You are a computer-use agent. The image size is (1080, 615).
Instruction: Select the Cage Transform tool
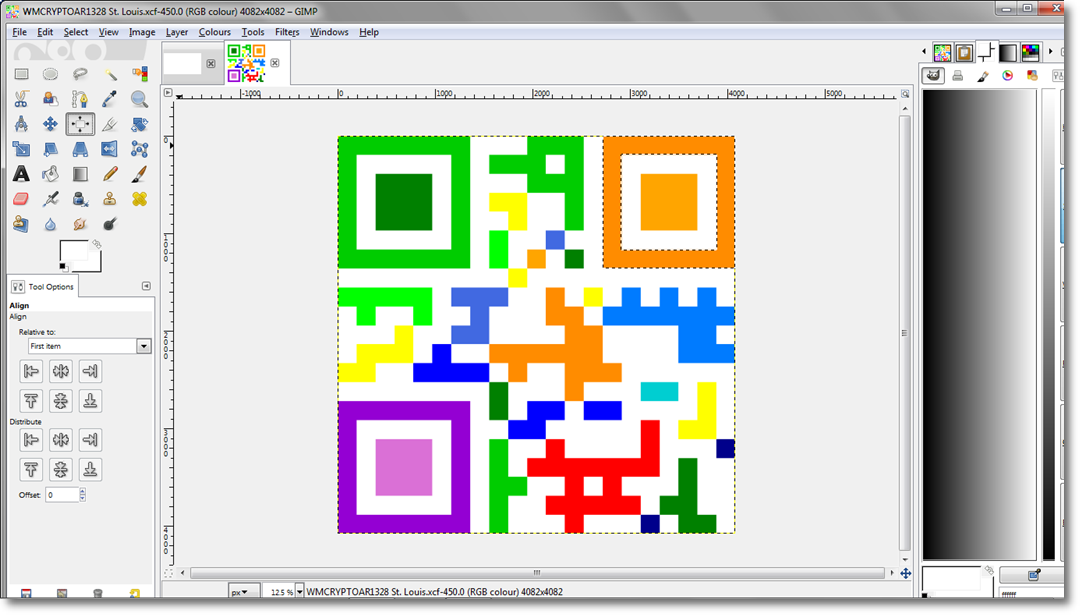[139, 149]
